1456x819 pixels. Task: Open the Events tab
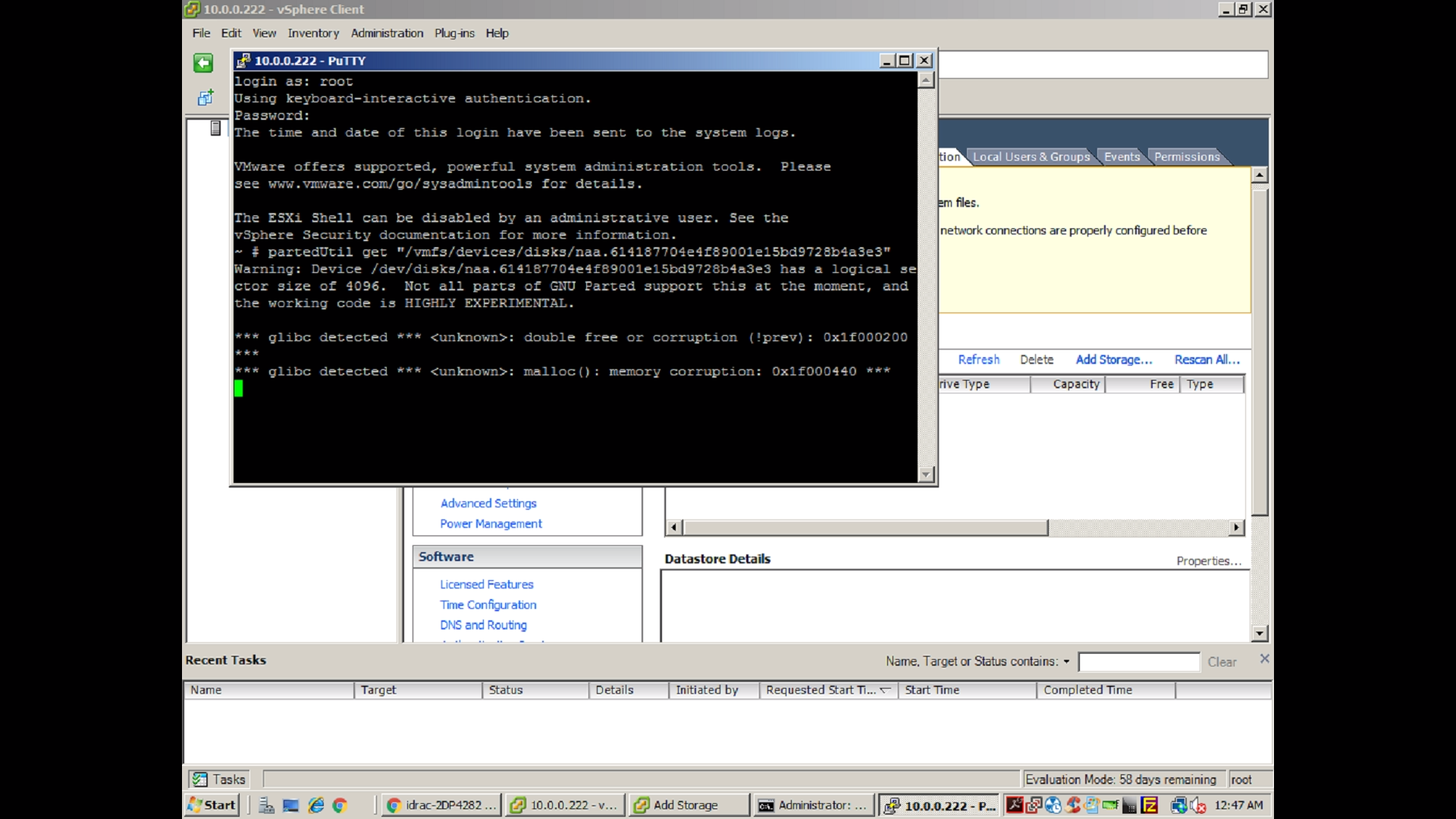point(1122,157)
